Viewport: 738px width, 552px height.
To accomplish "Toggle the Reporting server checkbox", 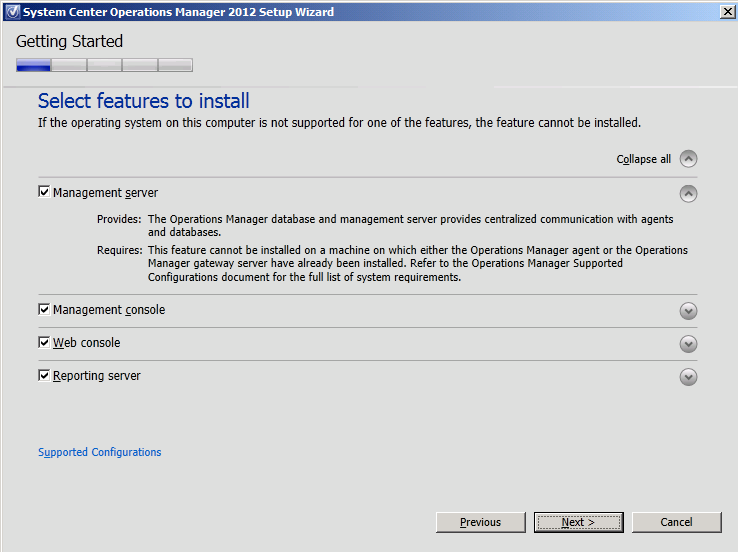I will point(44,375).
